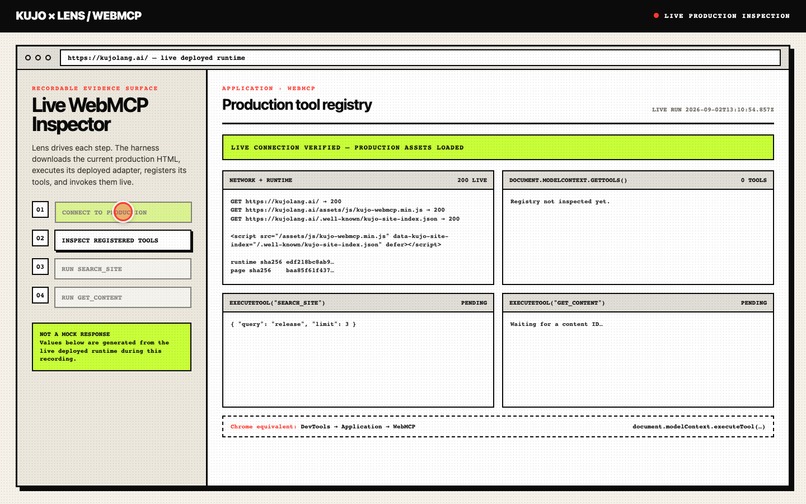Click DevTools → Application → WebMCP path
Image resolution: width=806 pixels, height=504 pixels.
click(358, 427)
